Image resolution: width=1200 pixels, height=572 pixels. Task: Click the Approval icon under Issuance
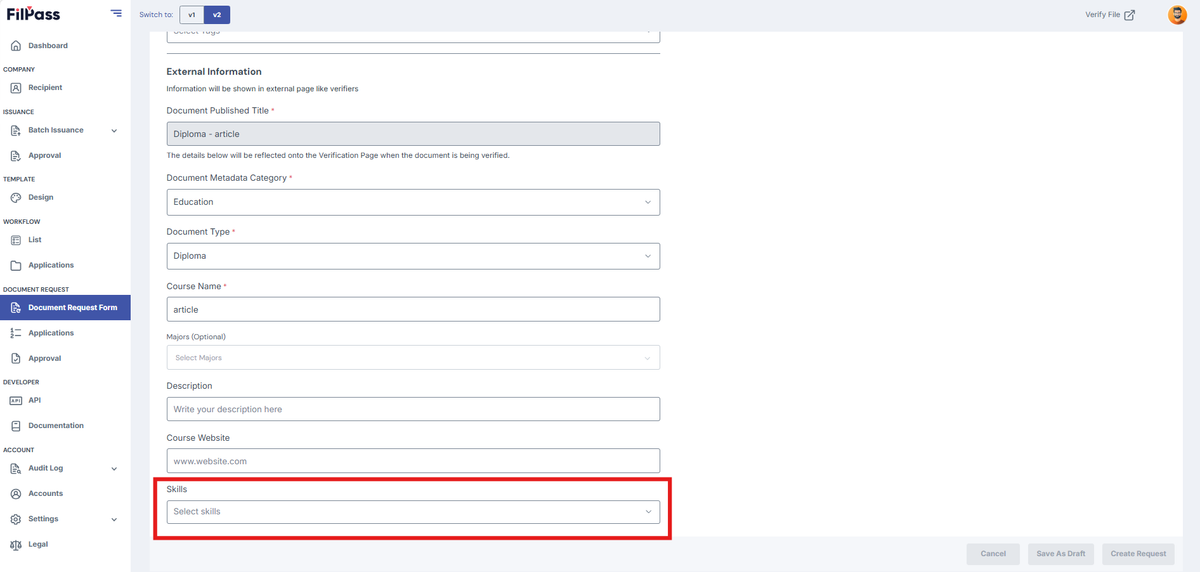(16, 156)
